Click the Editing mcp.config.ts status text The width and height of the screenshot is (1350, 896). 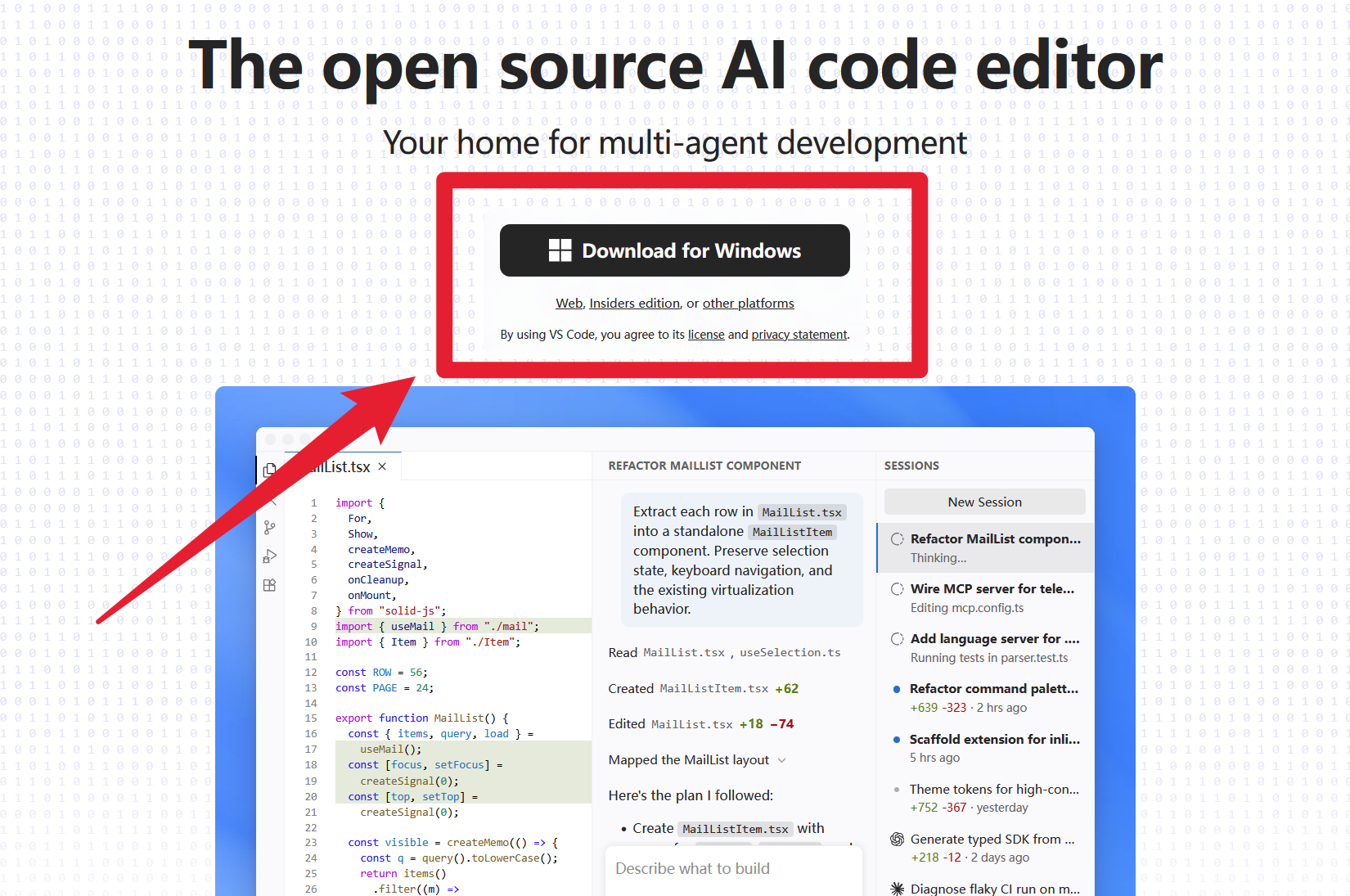(x=967, y=608)
